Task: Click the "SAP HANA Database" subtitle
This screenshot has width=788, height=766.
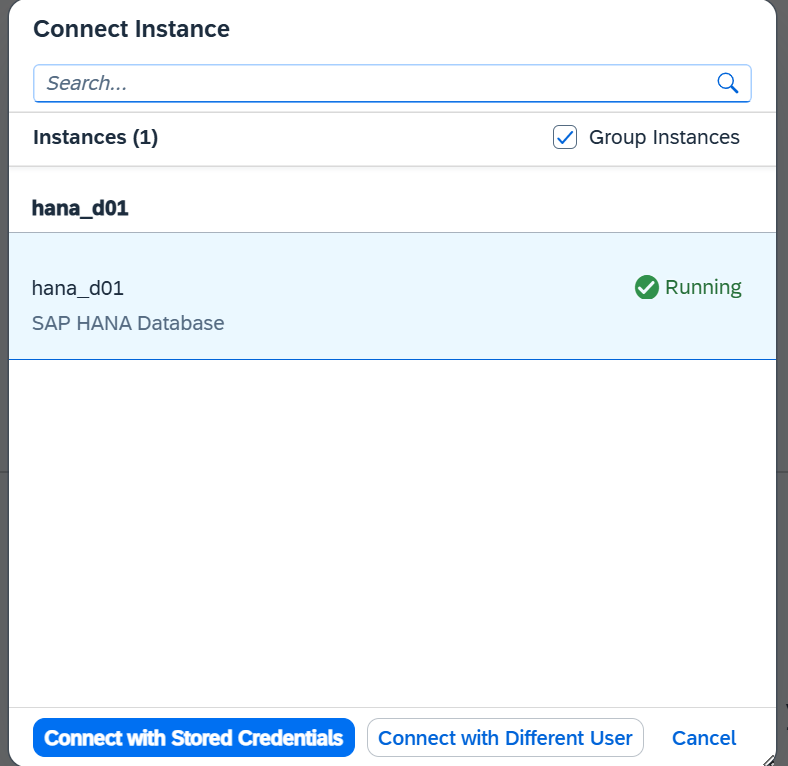Action: 128,323
